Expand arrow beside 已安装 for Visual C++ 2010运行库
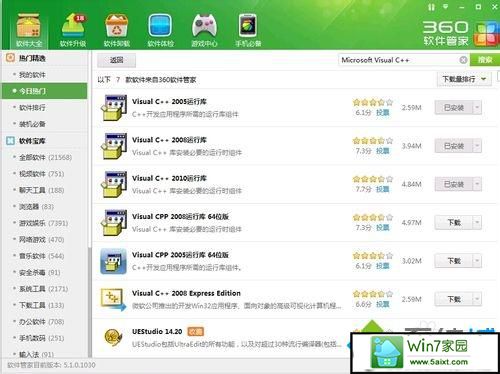 [477, 184]
